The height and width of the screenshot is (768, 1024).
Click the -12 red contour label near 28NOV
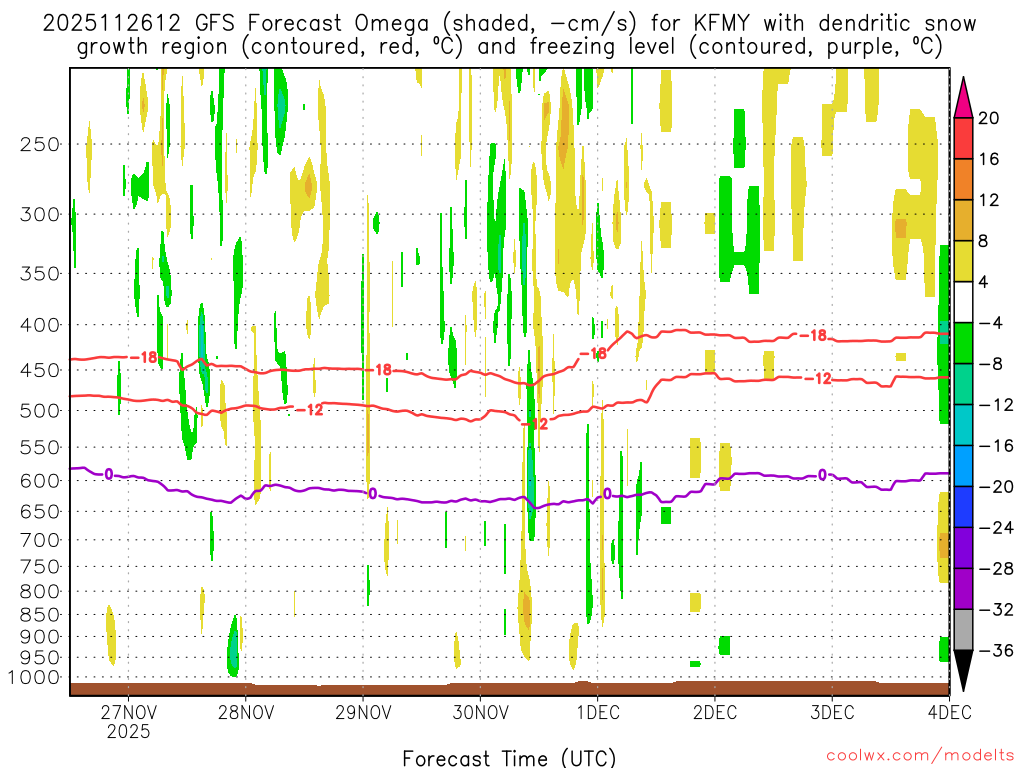tap(310, 410)
